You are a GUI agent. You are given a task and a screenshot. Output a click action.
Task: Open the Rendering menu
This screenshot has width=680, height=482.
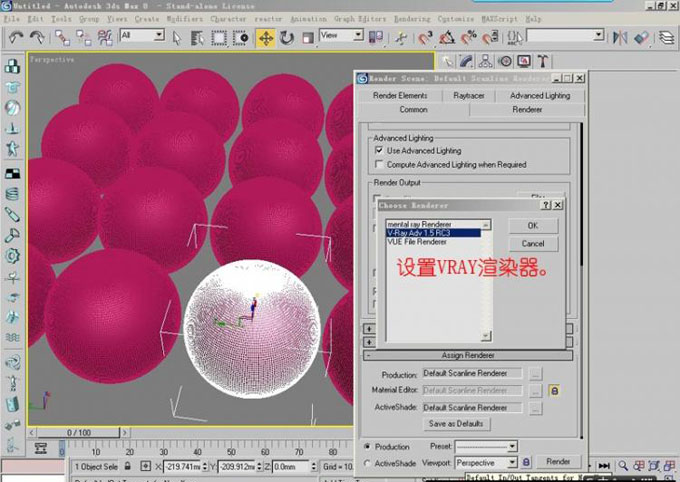[412, 18]
